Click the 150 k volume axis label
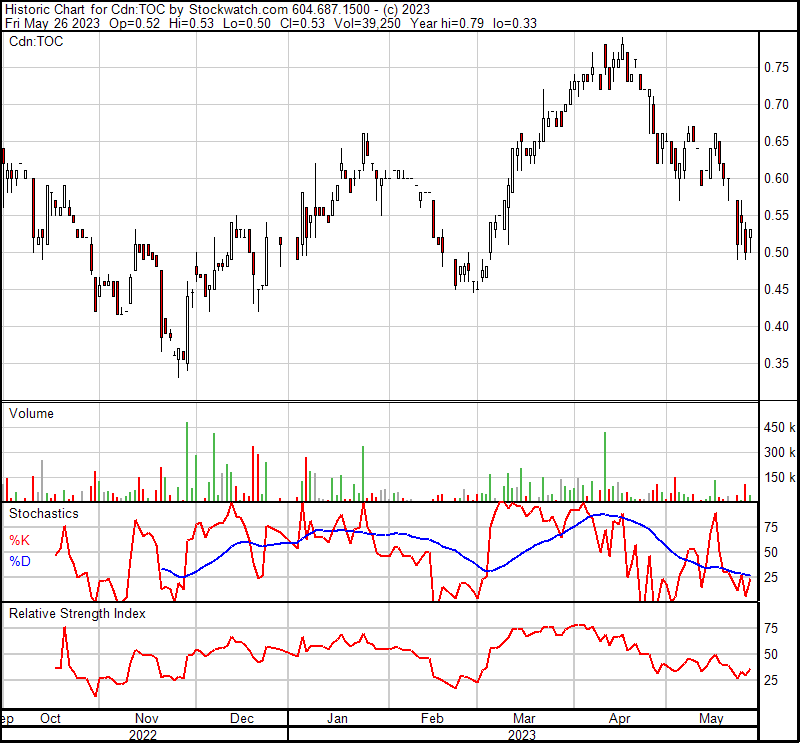The image size is (800, 743). 779,478
